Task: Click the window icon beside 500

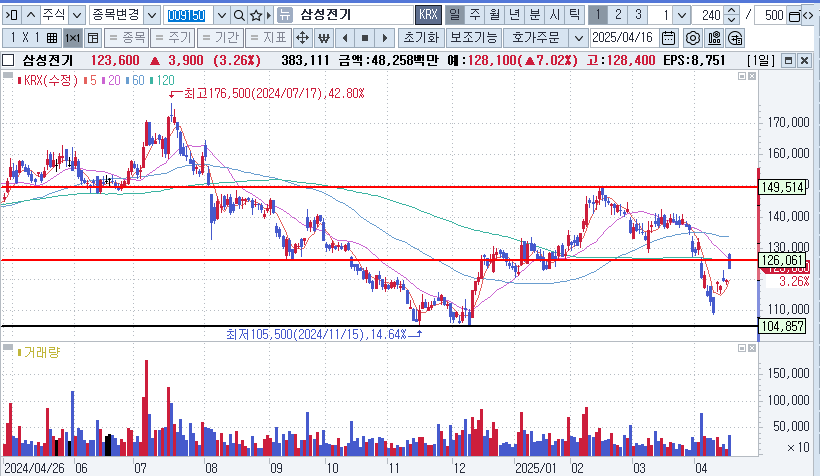Action: pos(794,16)
